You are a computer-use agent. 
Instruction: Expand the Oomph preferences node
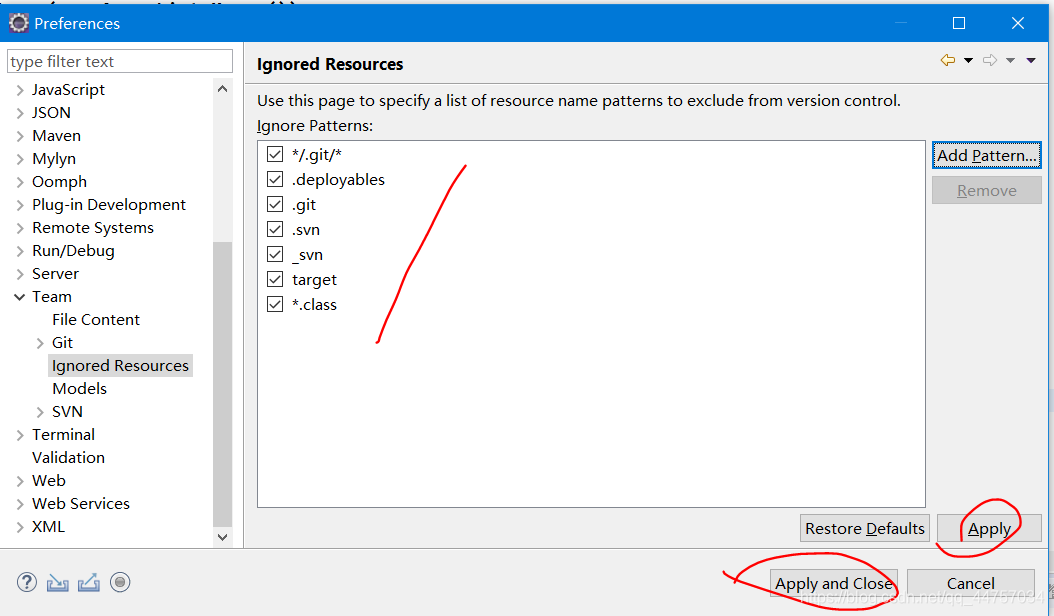[x=19, y=182]
